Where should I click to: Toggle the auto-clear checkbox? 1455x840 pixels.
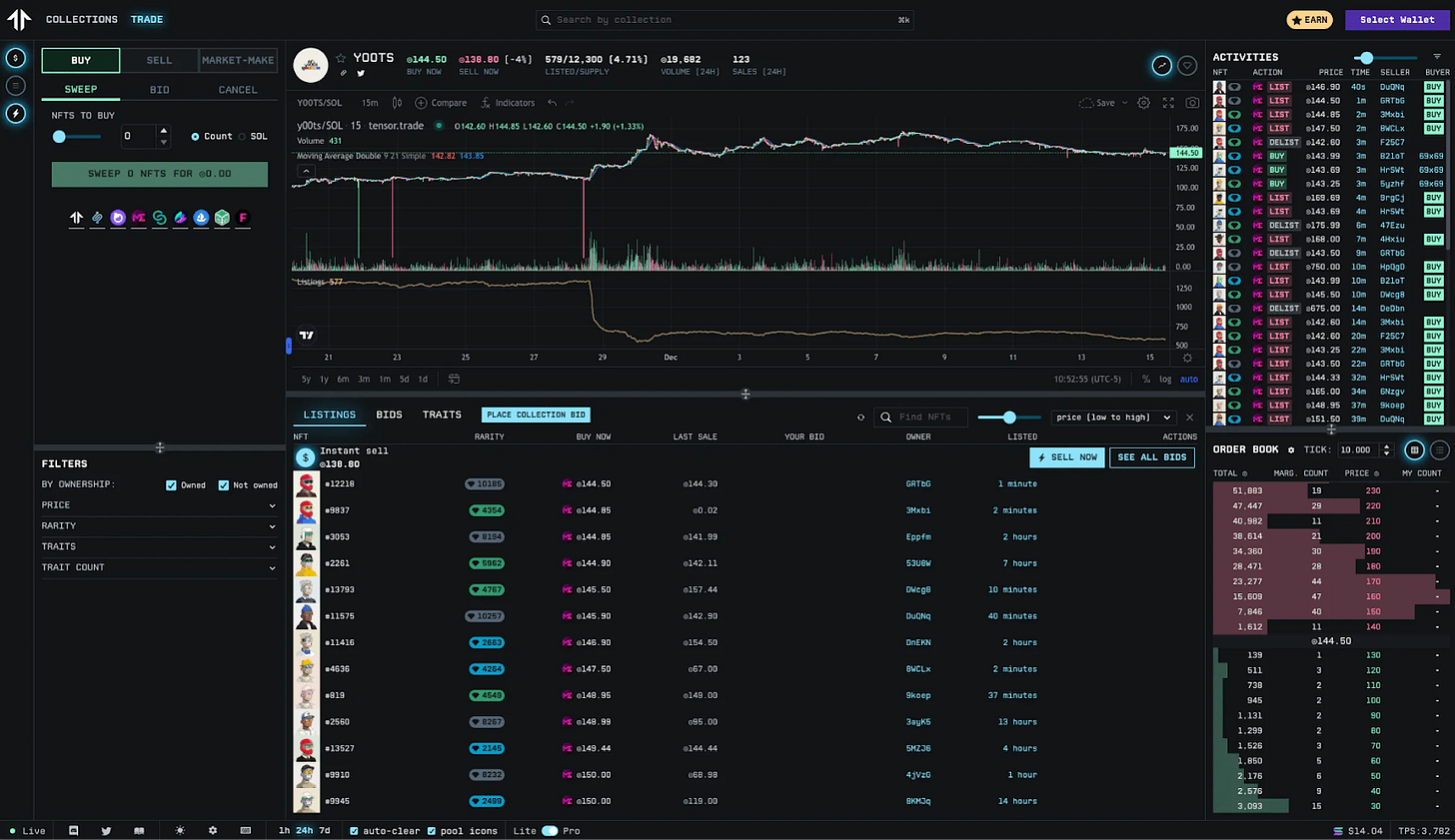[x=354, y=831]
